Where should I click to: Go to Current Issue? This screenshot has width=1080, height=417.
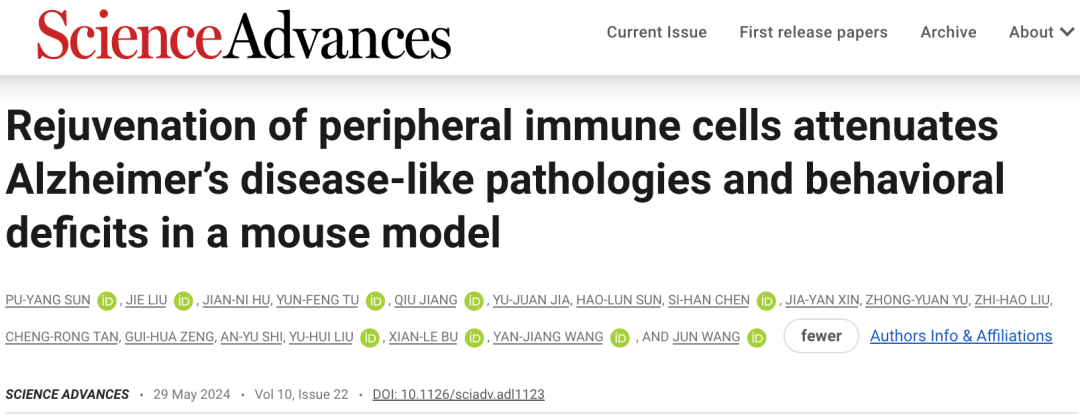[656, 32]
